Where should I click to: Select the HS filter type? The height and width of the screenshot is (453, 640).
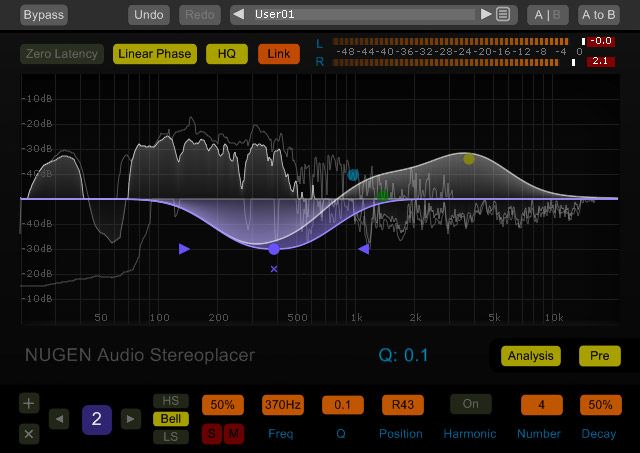click(170, 401)
